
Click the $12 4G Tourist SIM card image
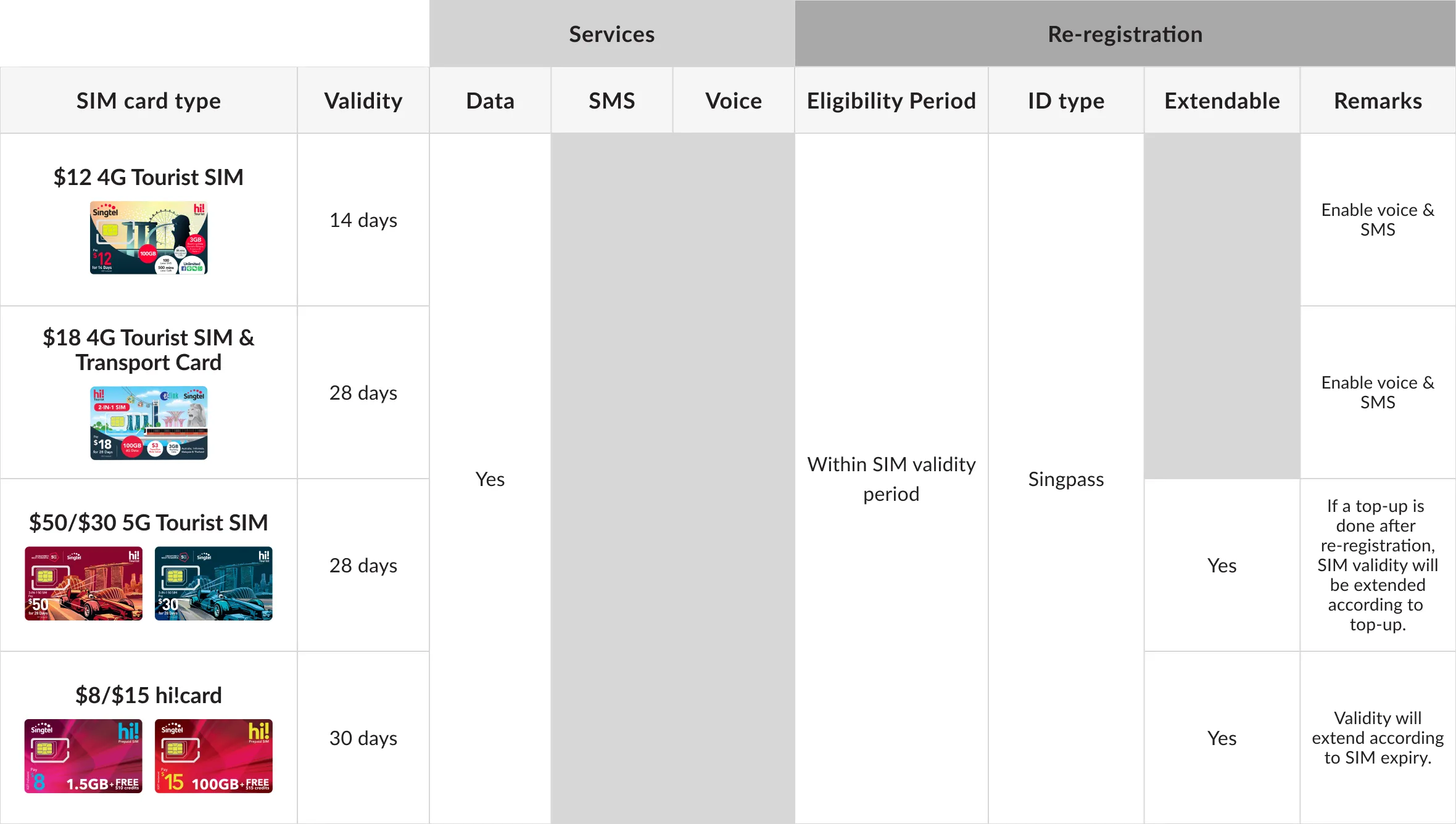tap(149, 237)
